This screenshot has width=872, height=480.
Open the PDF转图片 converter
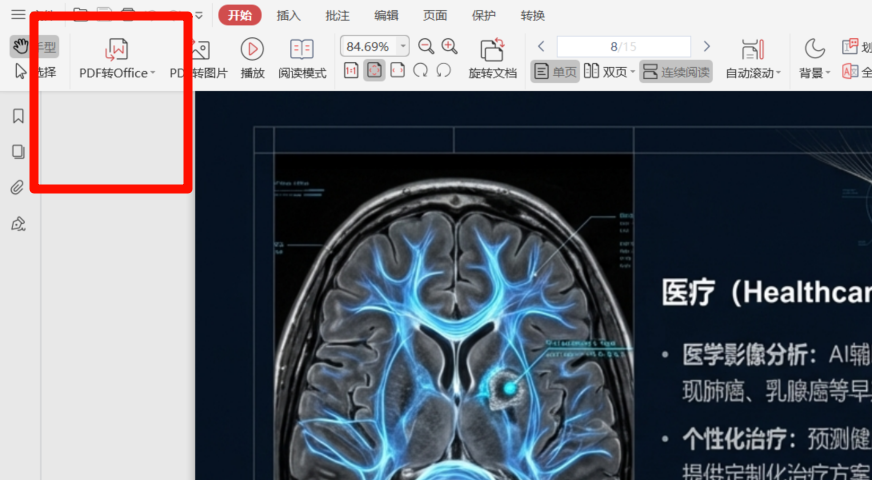pyautogui.click(x=199, y=60)
